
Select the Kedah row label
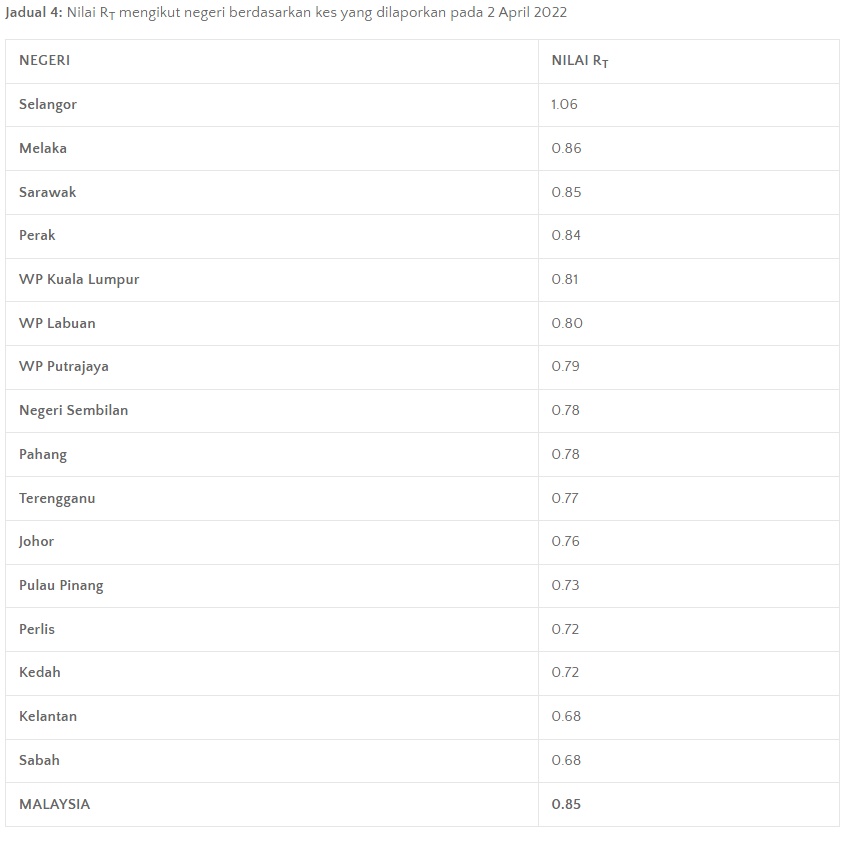(x=39, y=672)
